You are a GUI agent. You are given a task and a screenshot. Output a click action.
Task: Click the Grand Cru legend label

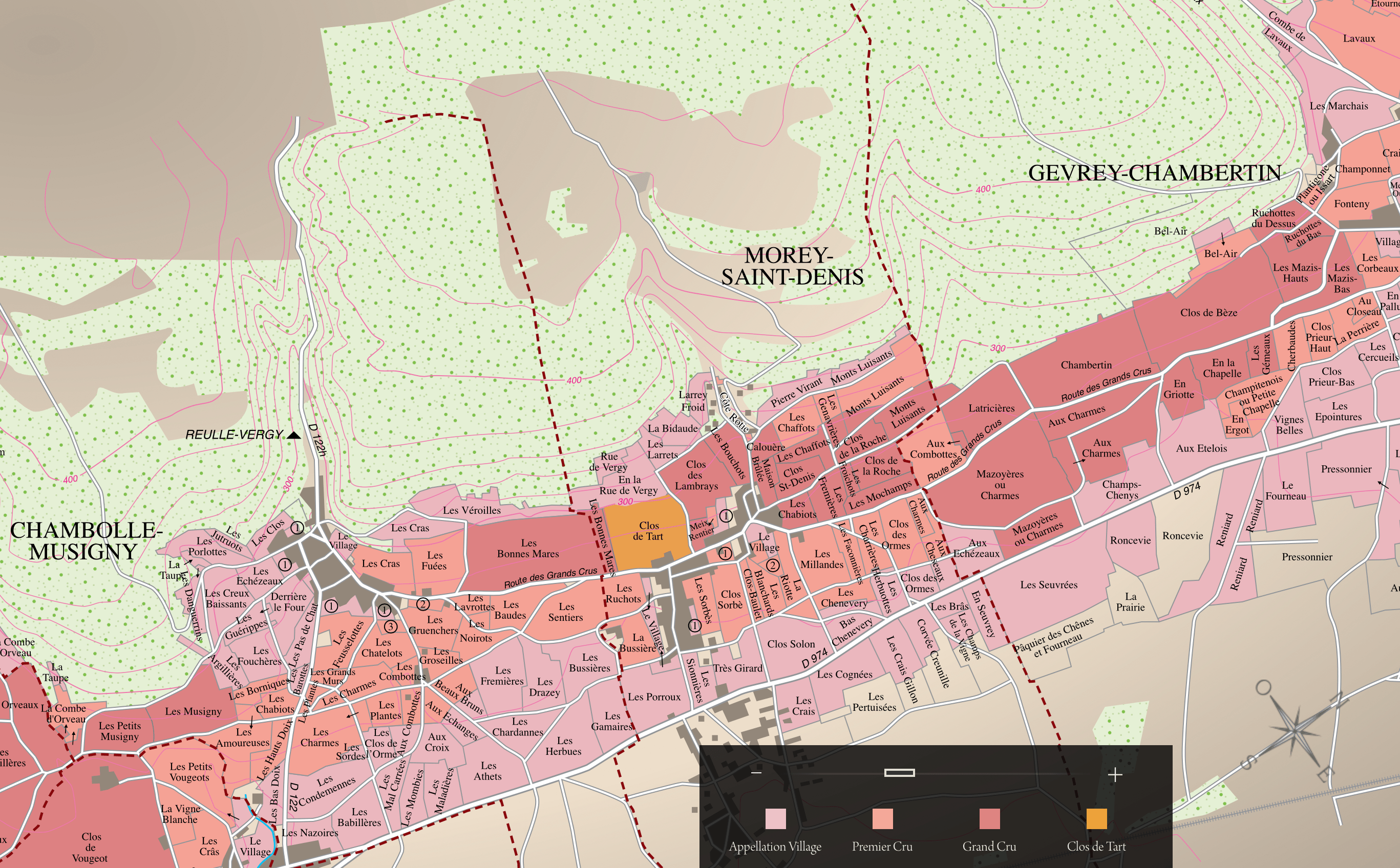point(989,846)
